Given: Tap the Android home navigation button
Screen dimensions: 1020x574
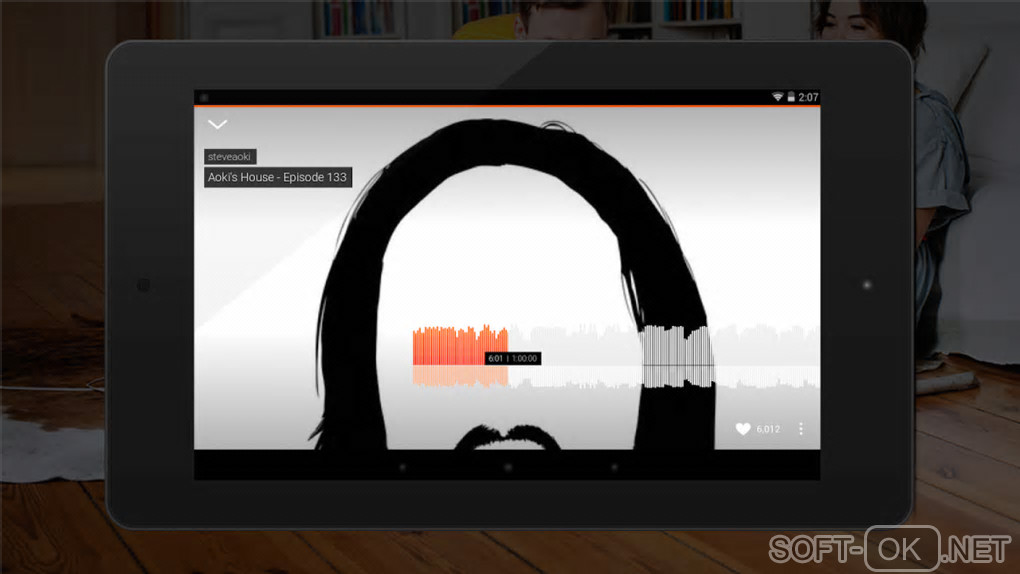Looking at the screenshot, I should [508, 467].
